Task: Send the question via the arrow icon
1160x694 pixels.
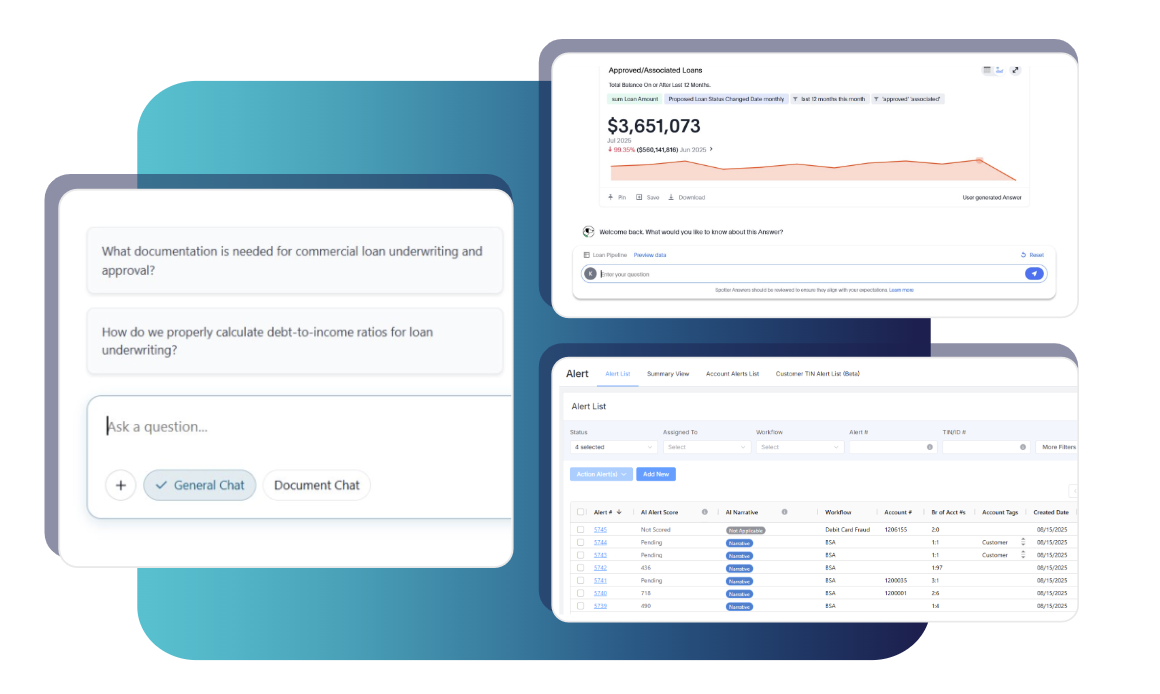Action: click(x=1034, y=273)
